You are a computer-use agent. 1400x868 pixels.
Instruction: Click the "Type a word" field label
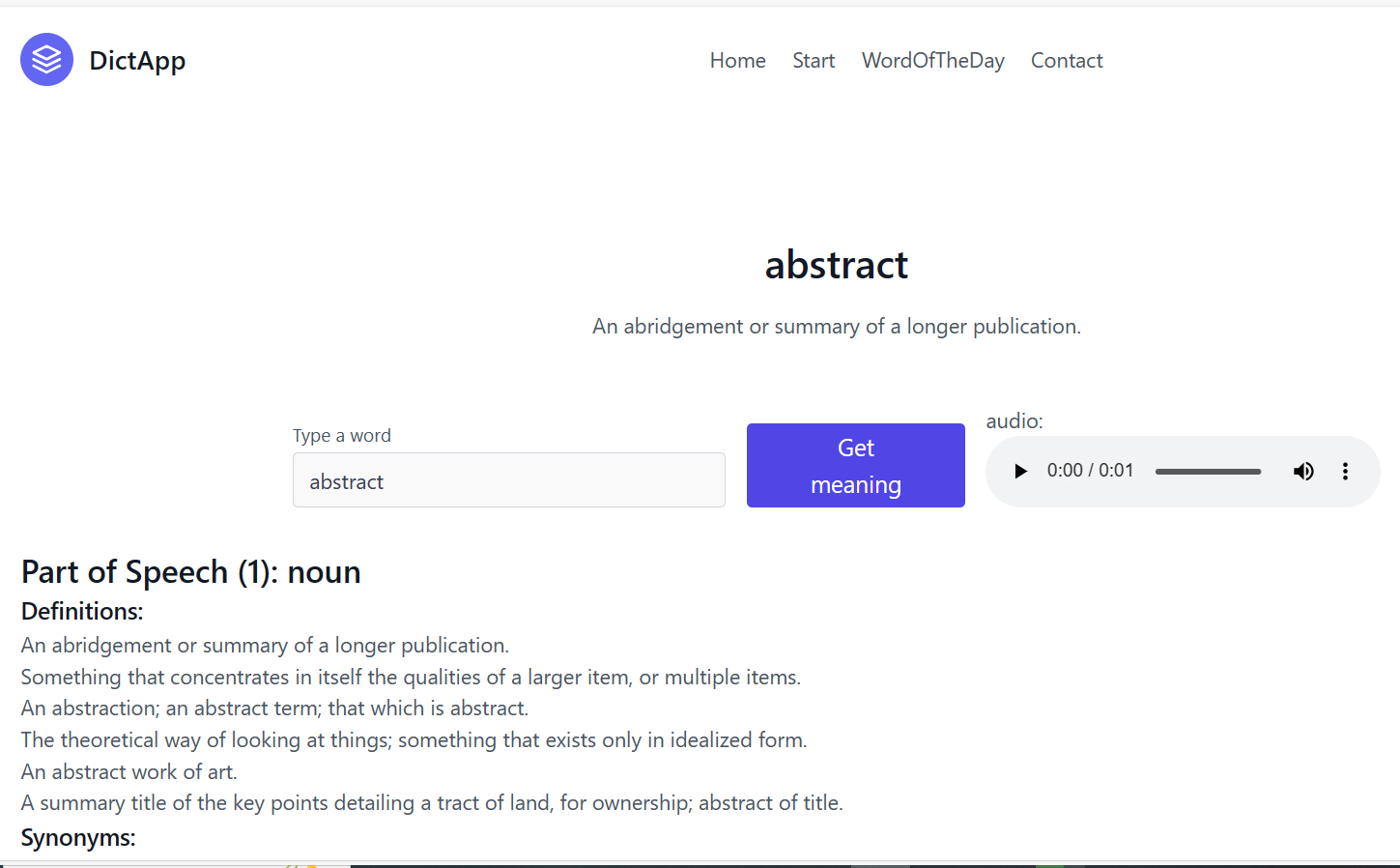342,436
